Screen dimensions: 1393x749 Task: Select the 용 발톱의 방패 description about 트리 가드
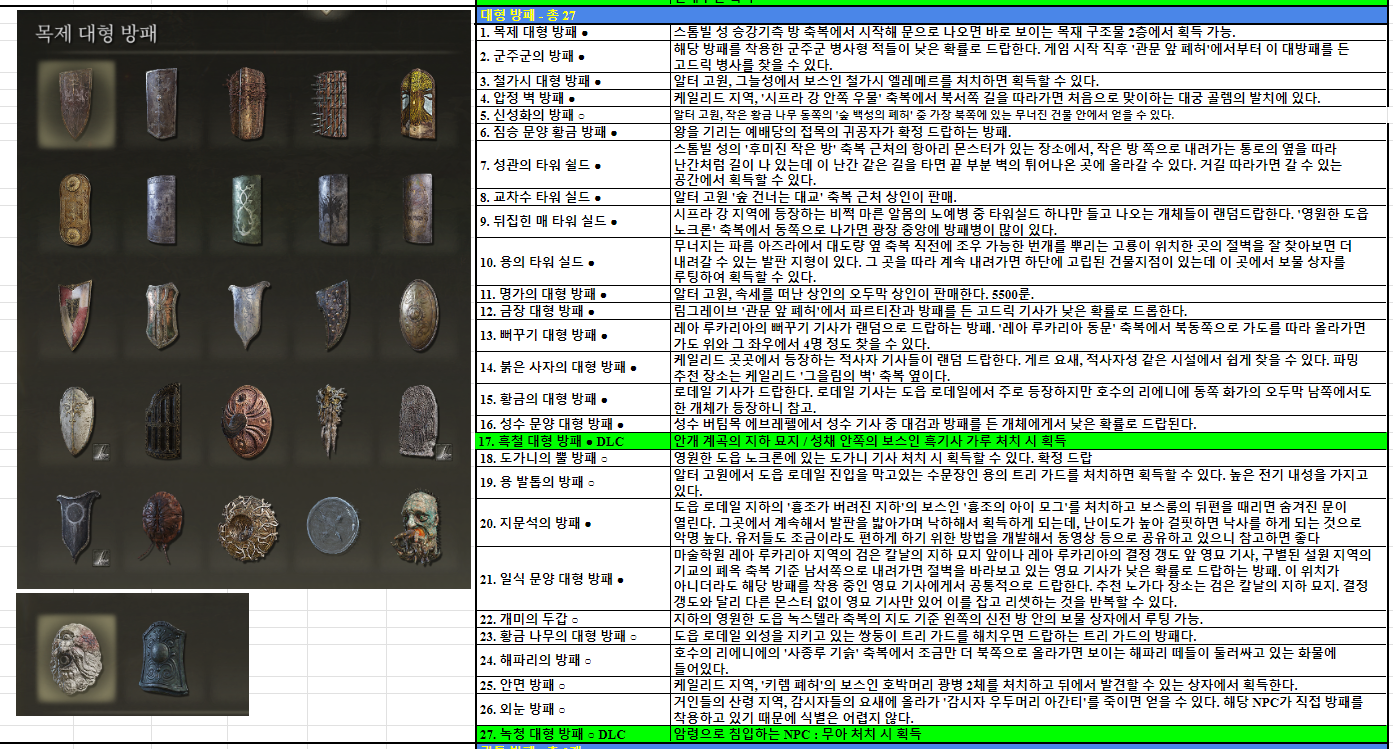(1031, 482)
